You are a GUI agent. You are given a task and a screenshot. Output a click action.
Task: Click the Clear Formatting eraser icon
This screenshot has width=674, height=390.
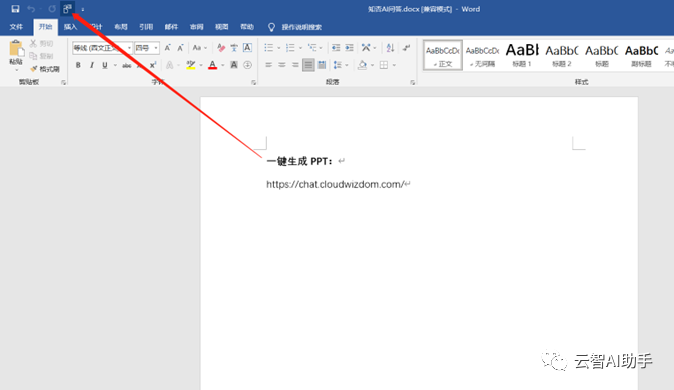point(221,47)
